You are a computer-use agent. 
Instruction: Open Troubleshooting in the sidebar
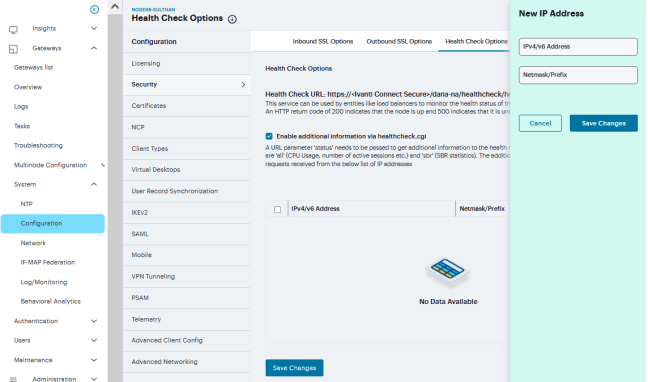[x=38, y=146]
